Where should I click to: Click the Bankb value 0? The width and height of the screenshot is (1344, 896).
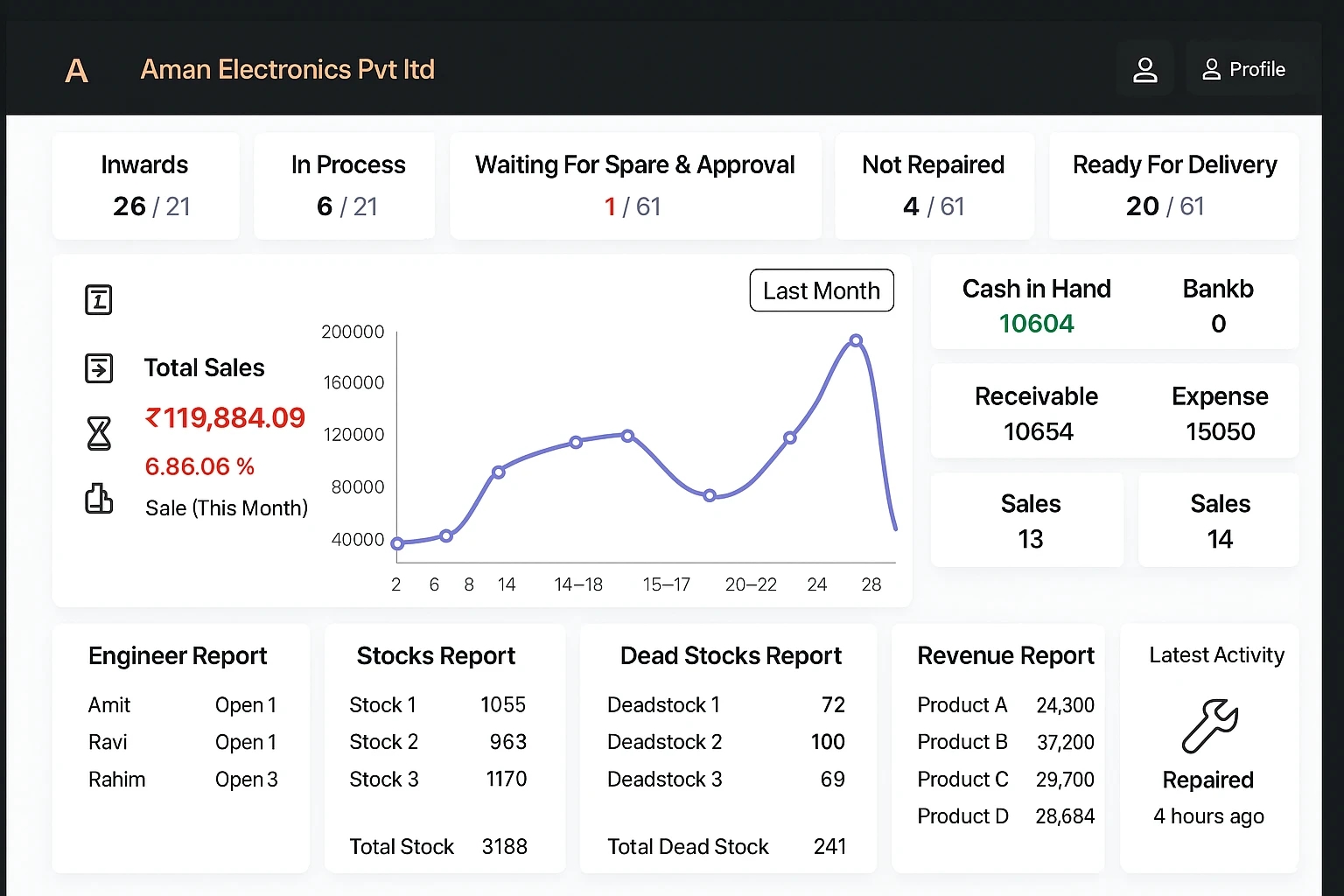point(1218,324)
